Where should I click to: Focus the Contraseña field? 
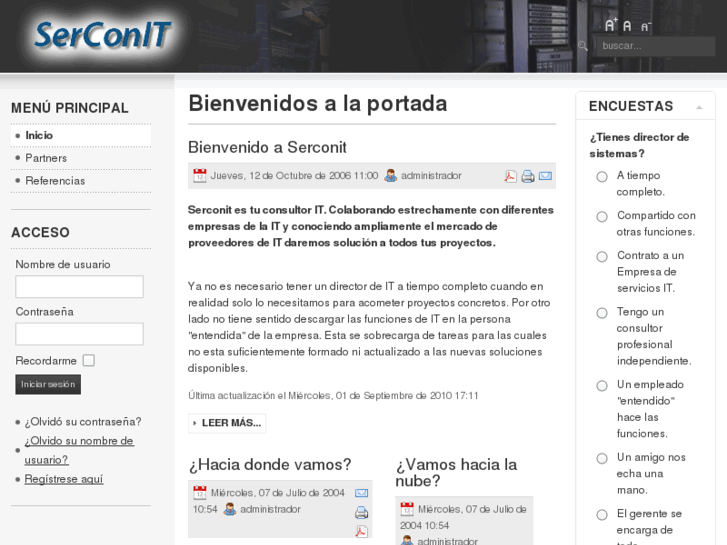79,334
